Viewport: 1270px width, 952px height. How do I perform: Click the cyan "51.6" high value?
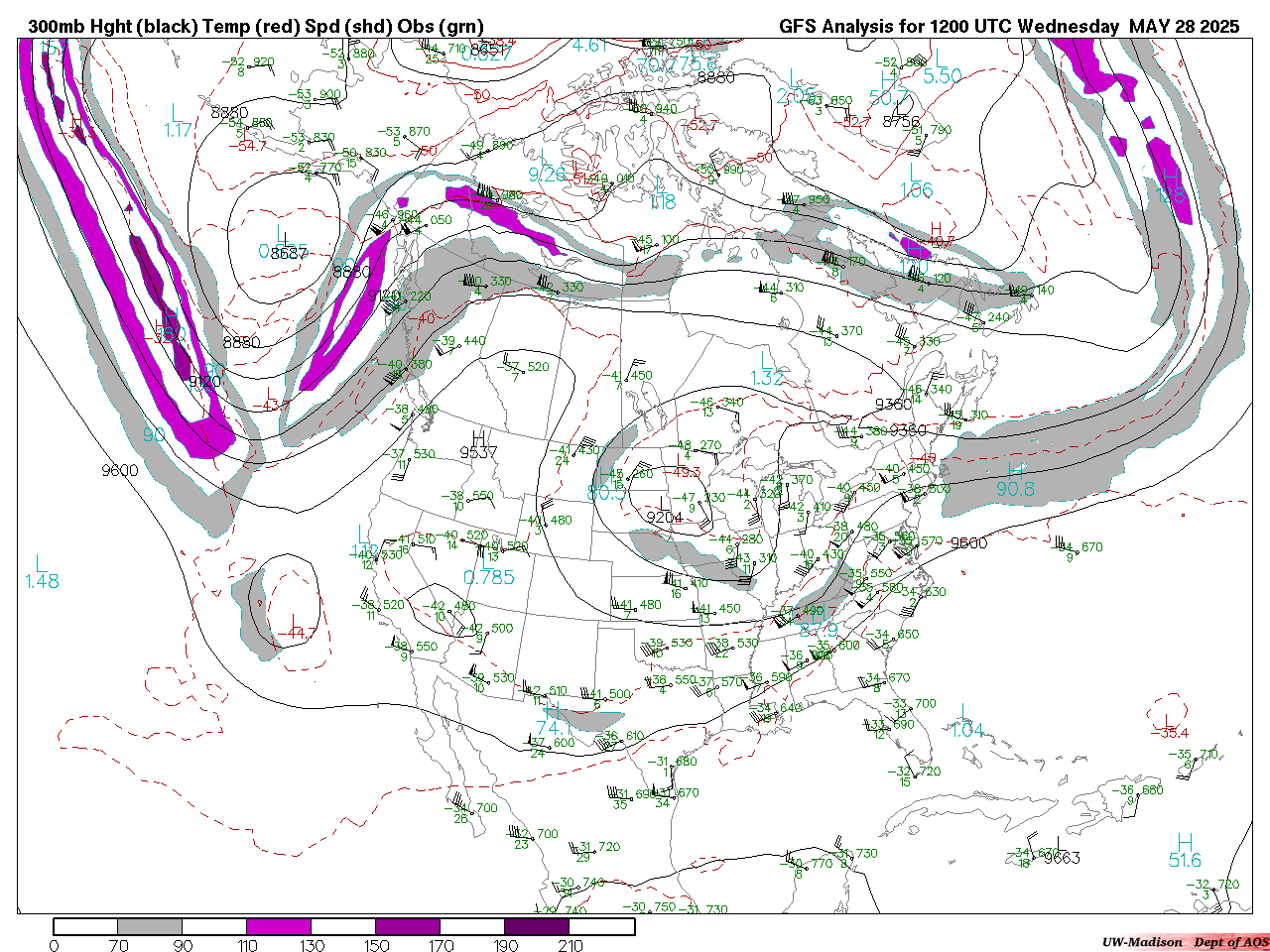click(1185, 860)
